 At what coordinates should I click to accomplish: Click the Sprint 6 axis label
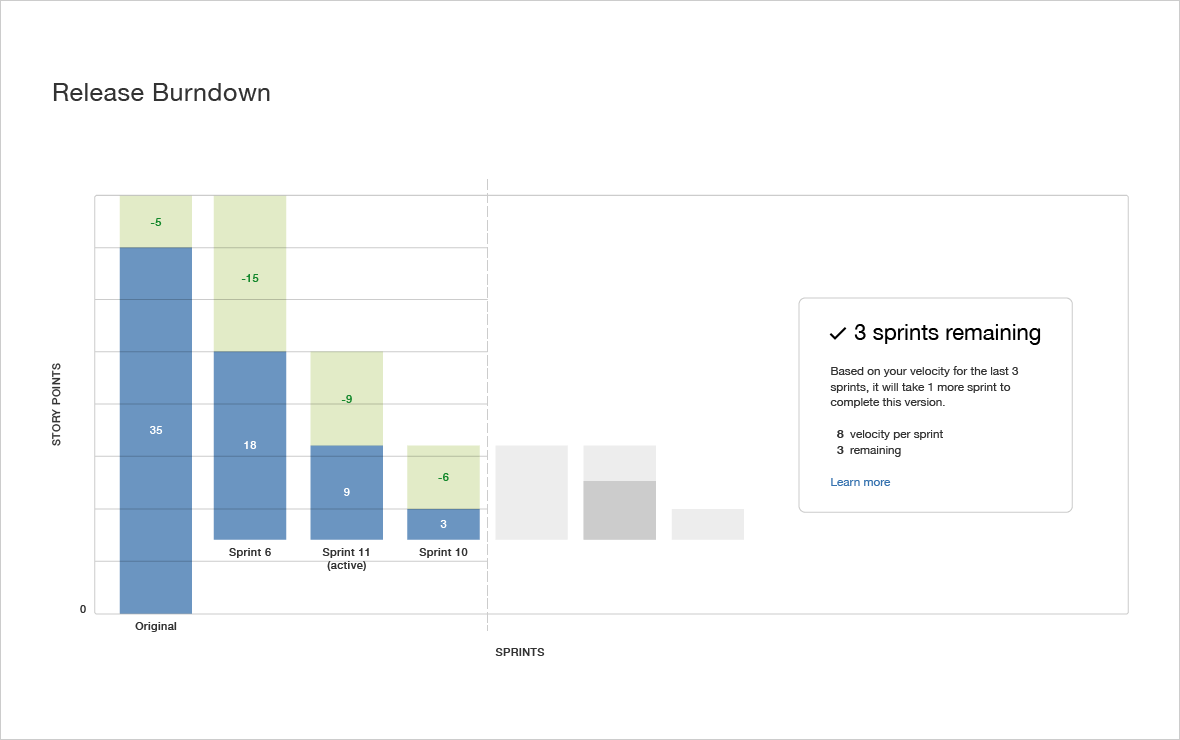tap(250, 552)
